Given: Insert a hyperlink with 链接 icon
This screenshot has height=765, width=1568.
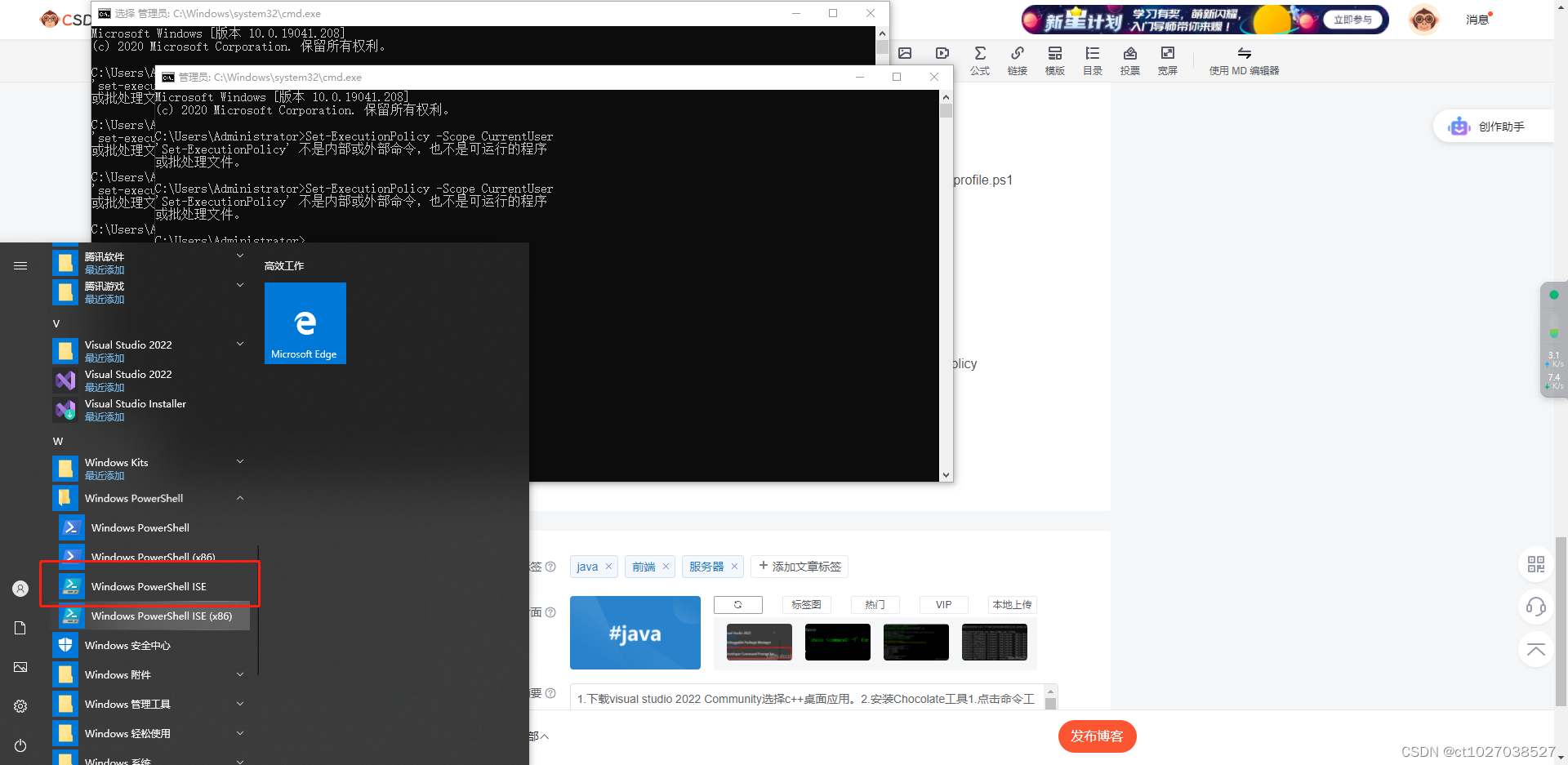Looking at the screenshot, I should [1018, 60].
